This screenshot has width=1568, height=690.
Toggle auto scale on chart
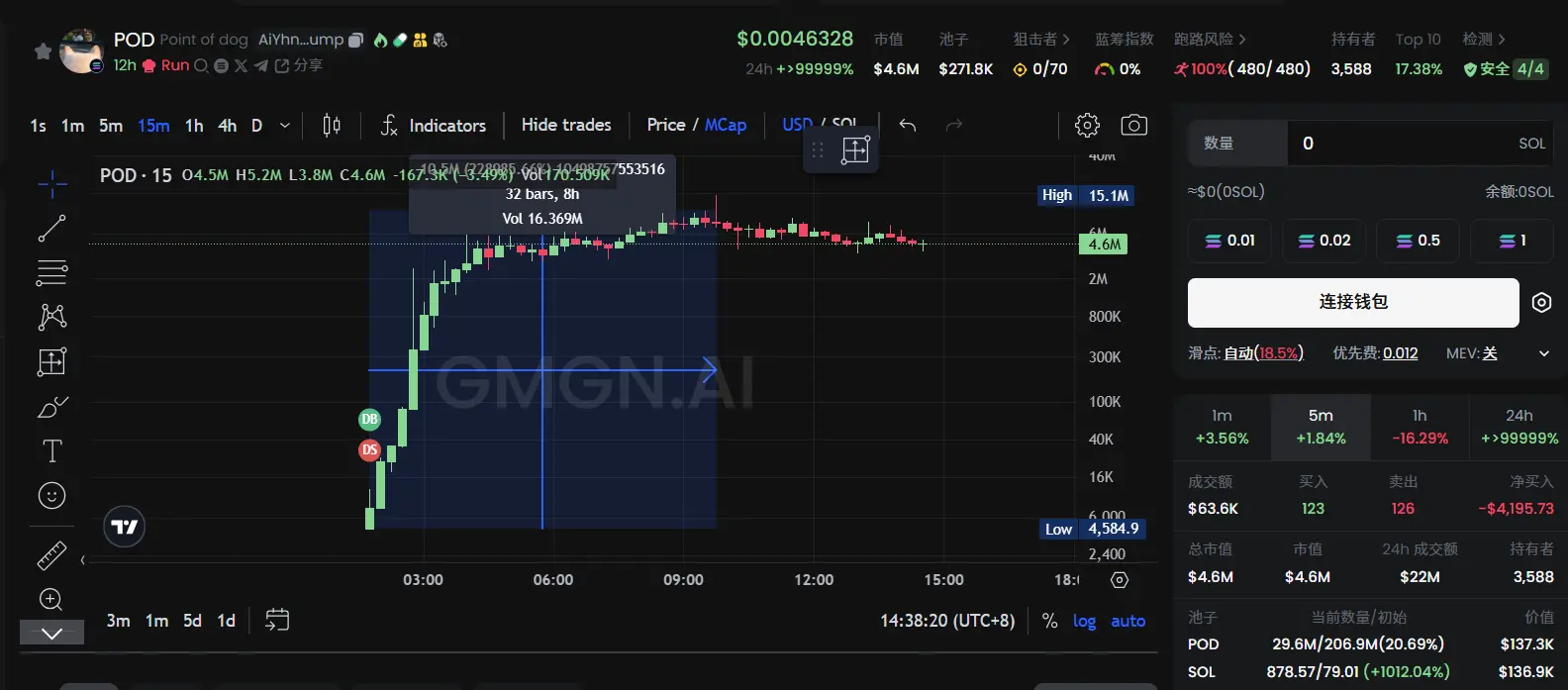point(1127,621)
